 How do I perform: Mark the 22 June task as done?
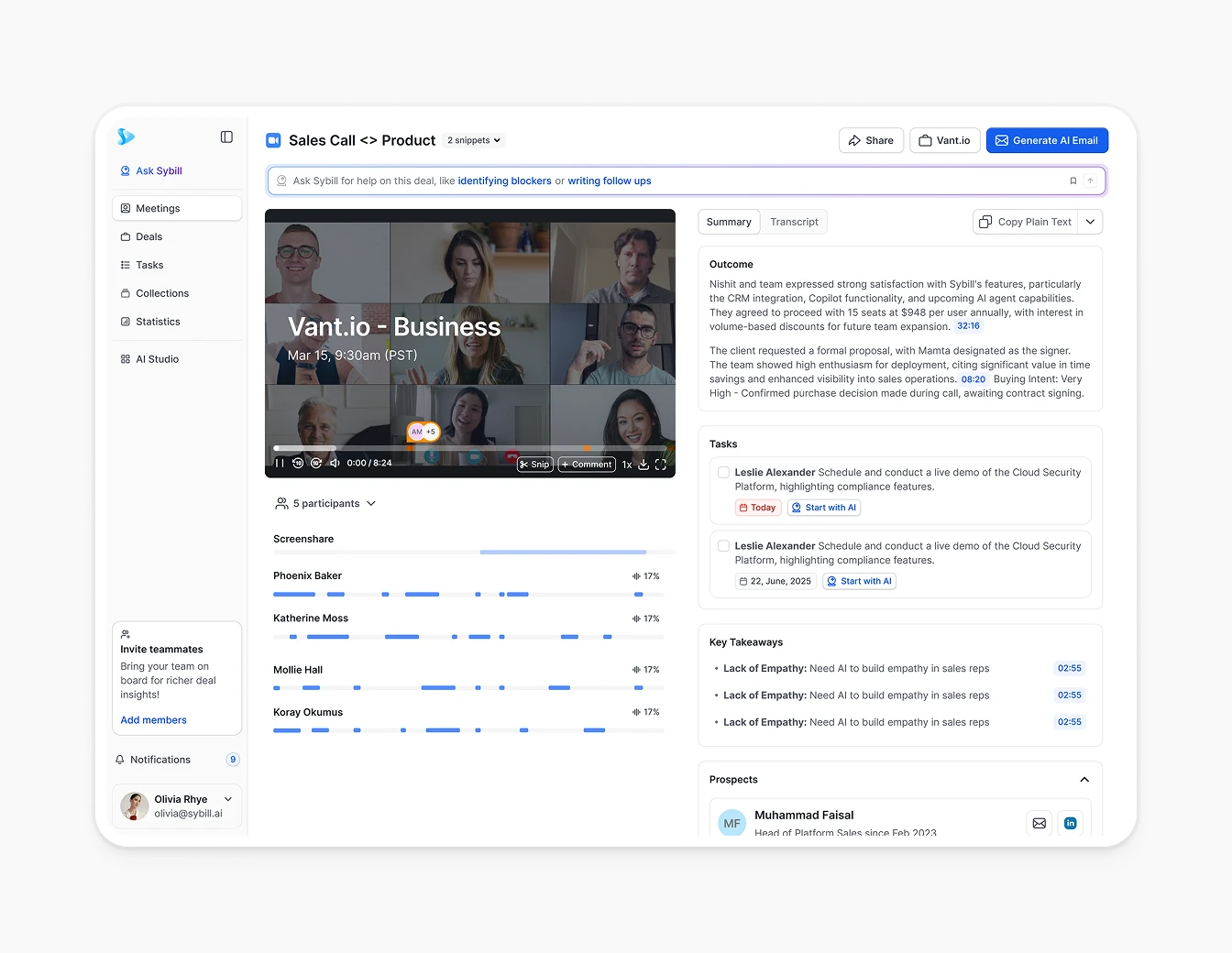(723, 546)
